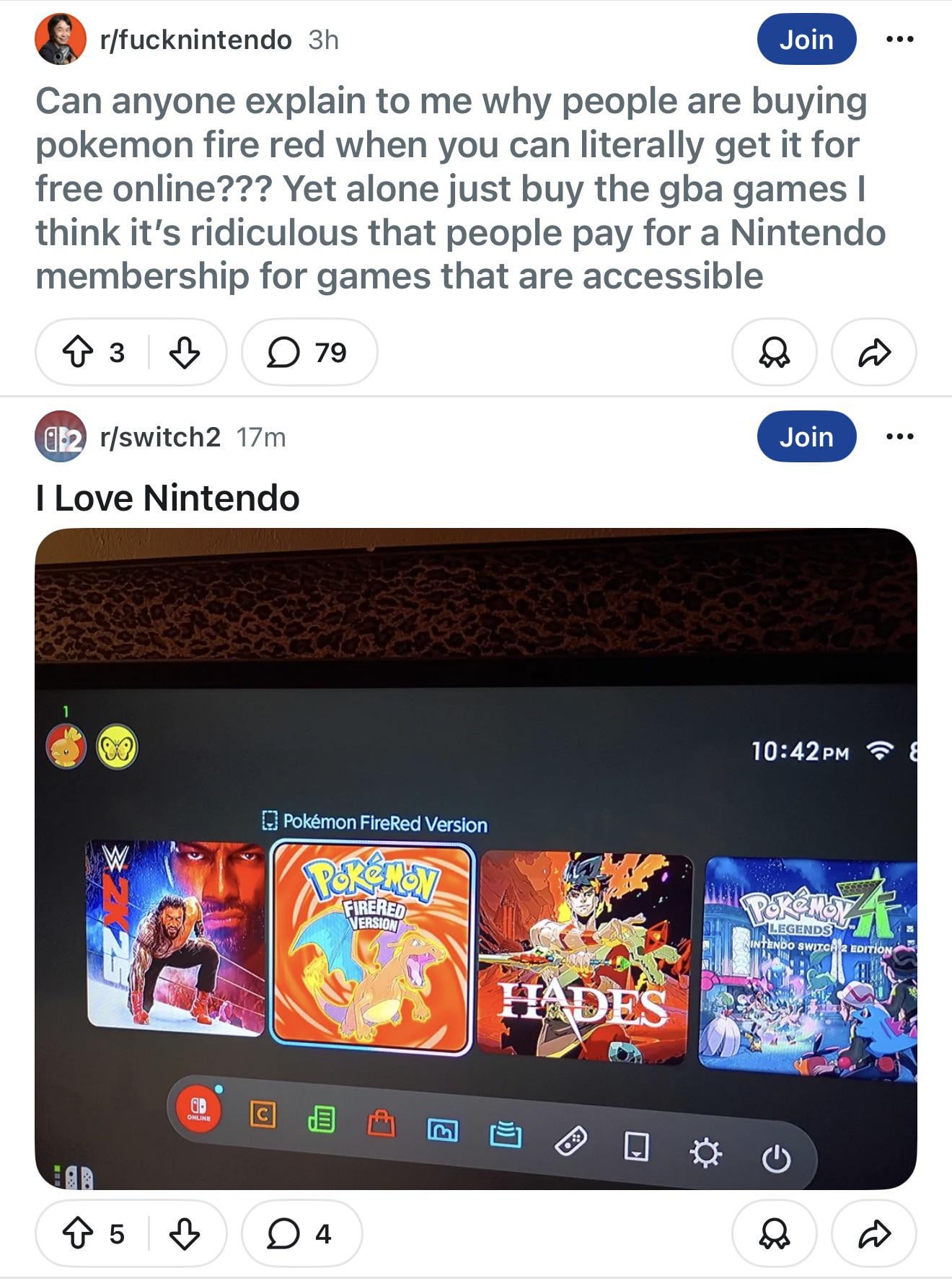Downvote the 'I Love Nintendo' post
Viewport: 952px width, 1286px height.
pos(185,1234)
